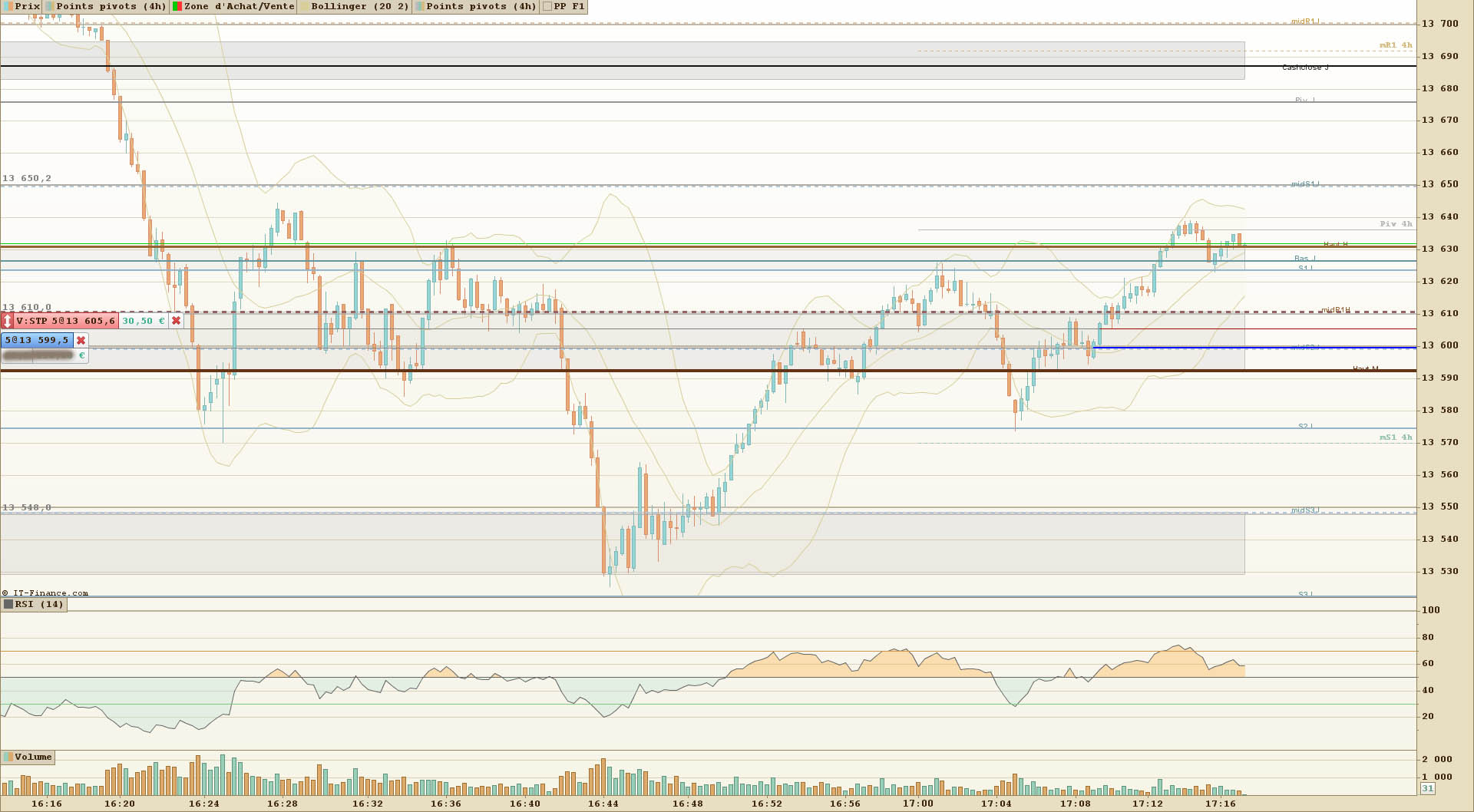1474x812 pixels.
Task: Open the second Points pivots (4h) label
Action: click(481, 6)
